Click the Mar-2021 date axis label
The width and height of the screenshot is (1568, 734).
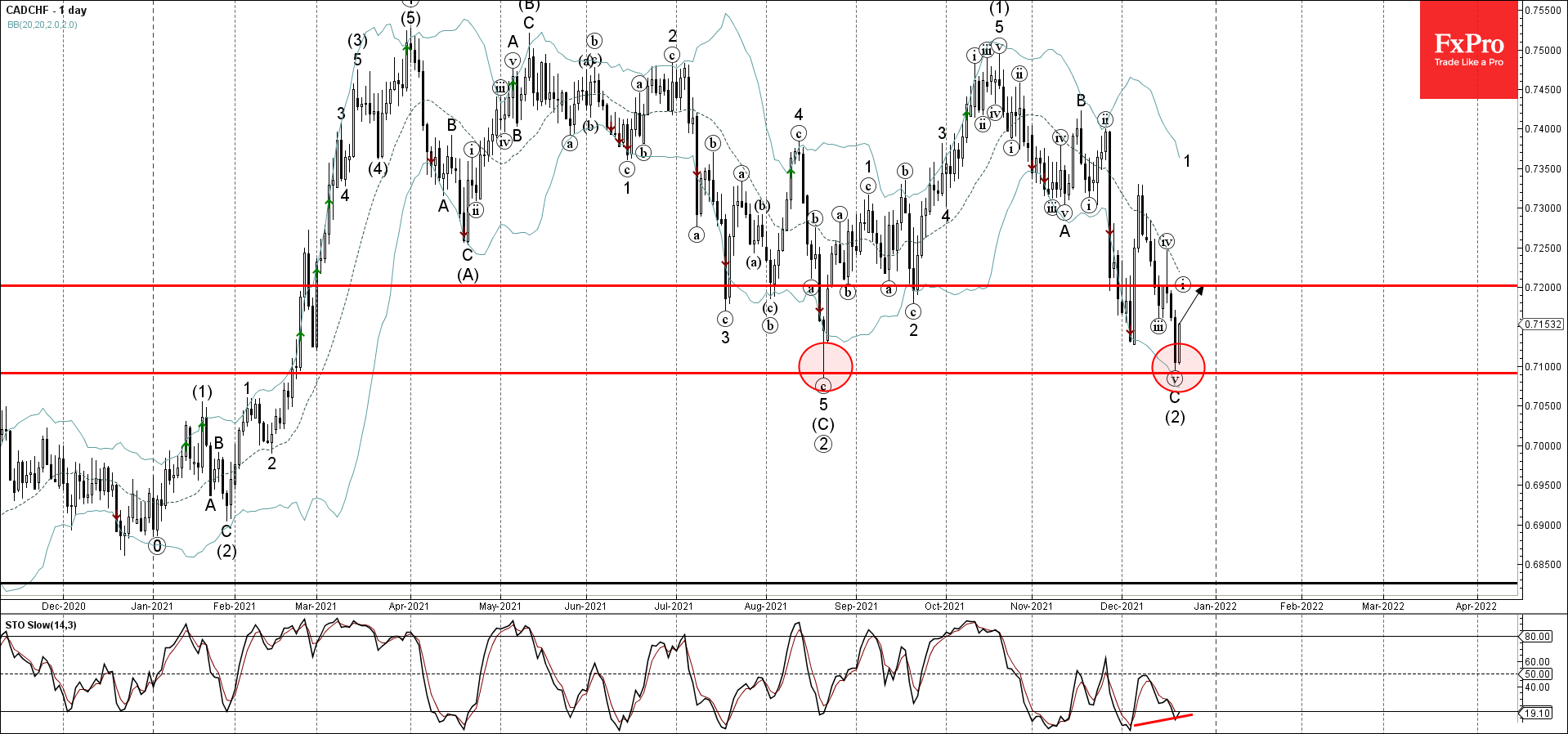coord(316,606)
